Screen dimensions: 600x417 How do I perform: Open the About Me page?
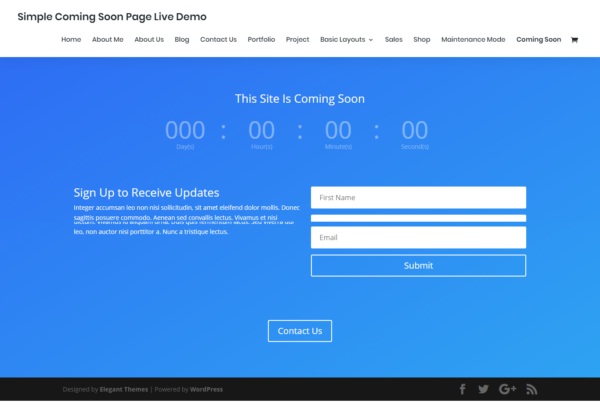click(x=108, y=39)
